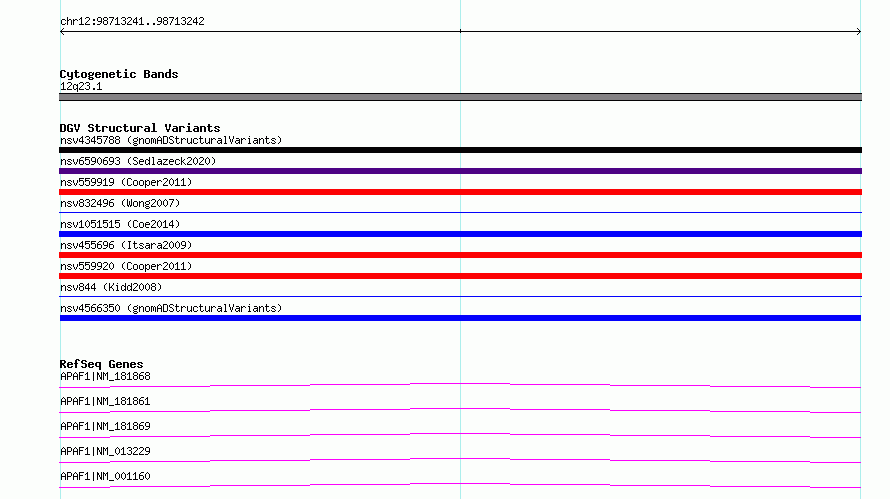Open the APAF1|NM_013229 transcript label
Image resolution: width=890 pixels, height=499 pixels.
(x=105, y=451)
